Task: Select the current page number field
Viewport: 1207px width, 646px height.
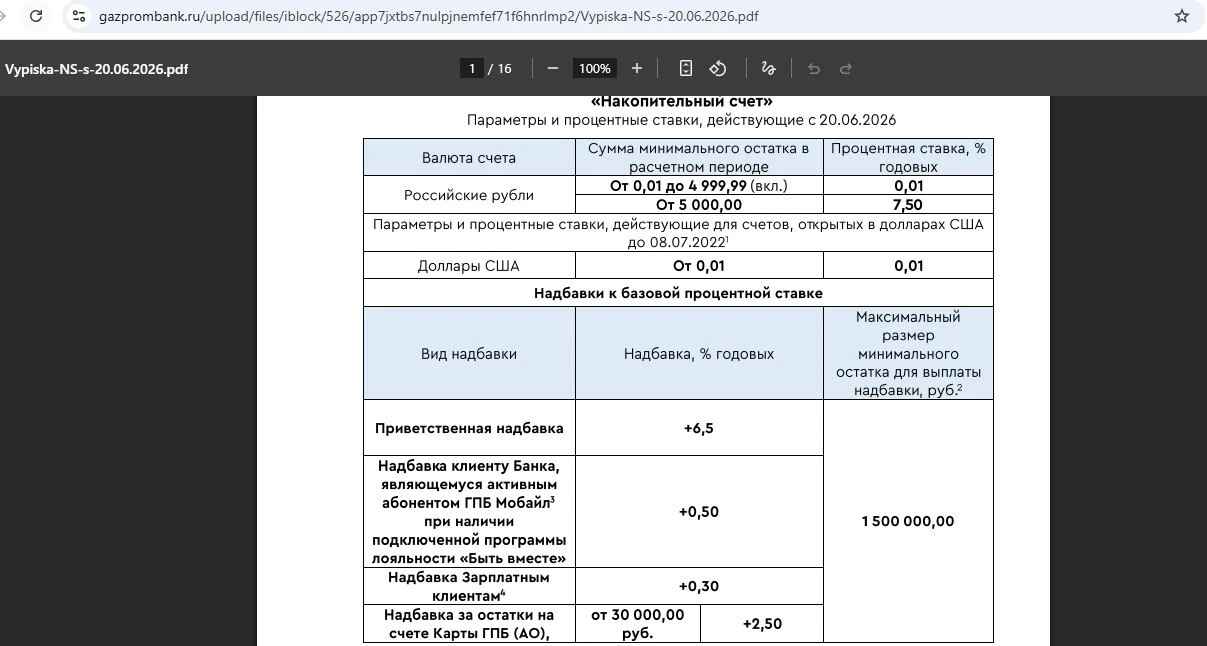Action: (x=471, y=68)
